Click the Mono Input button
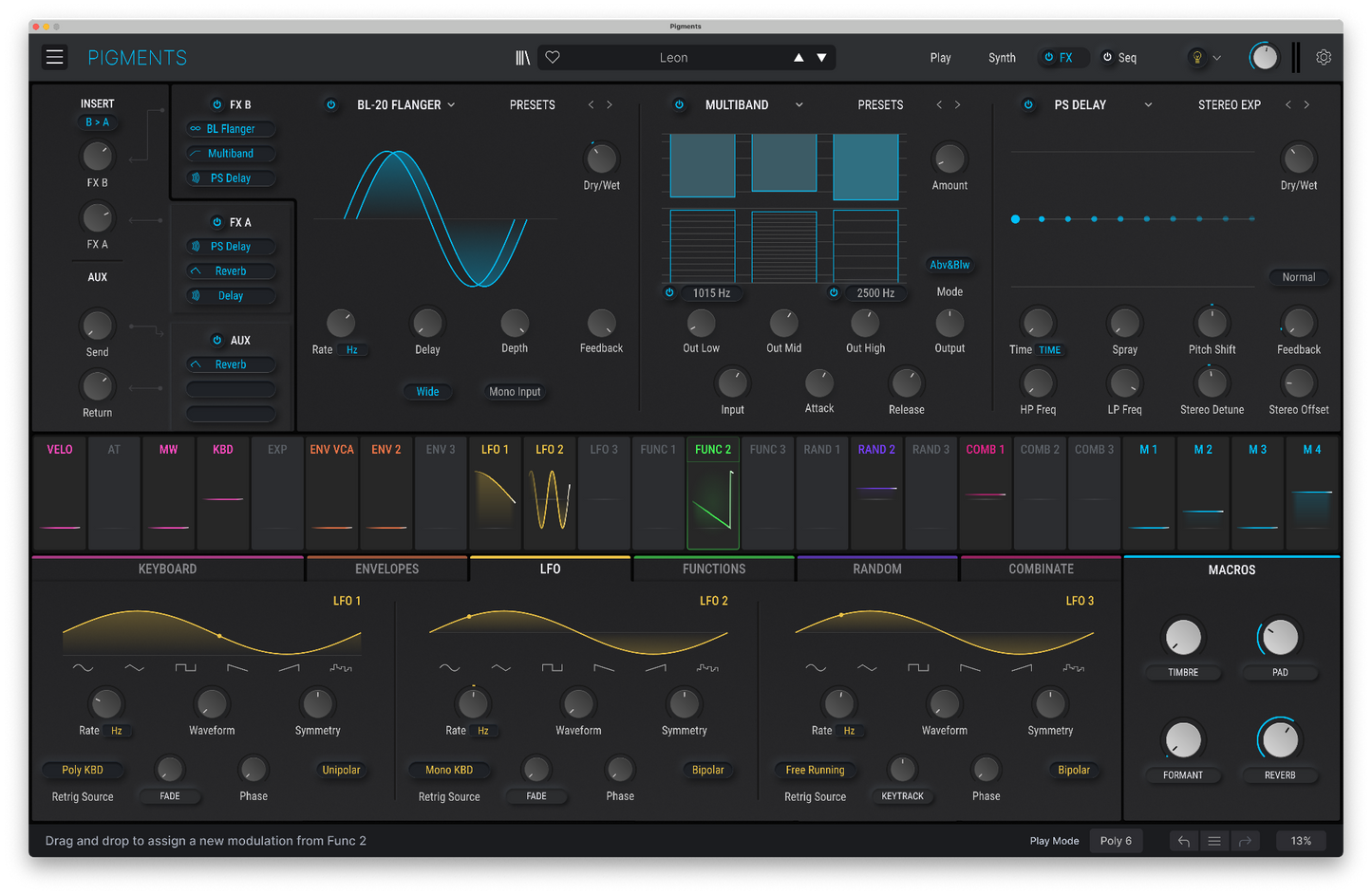Screen dimensions: 1372x895 515,392
